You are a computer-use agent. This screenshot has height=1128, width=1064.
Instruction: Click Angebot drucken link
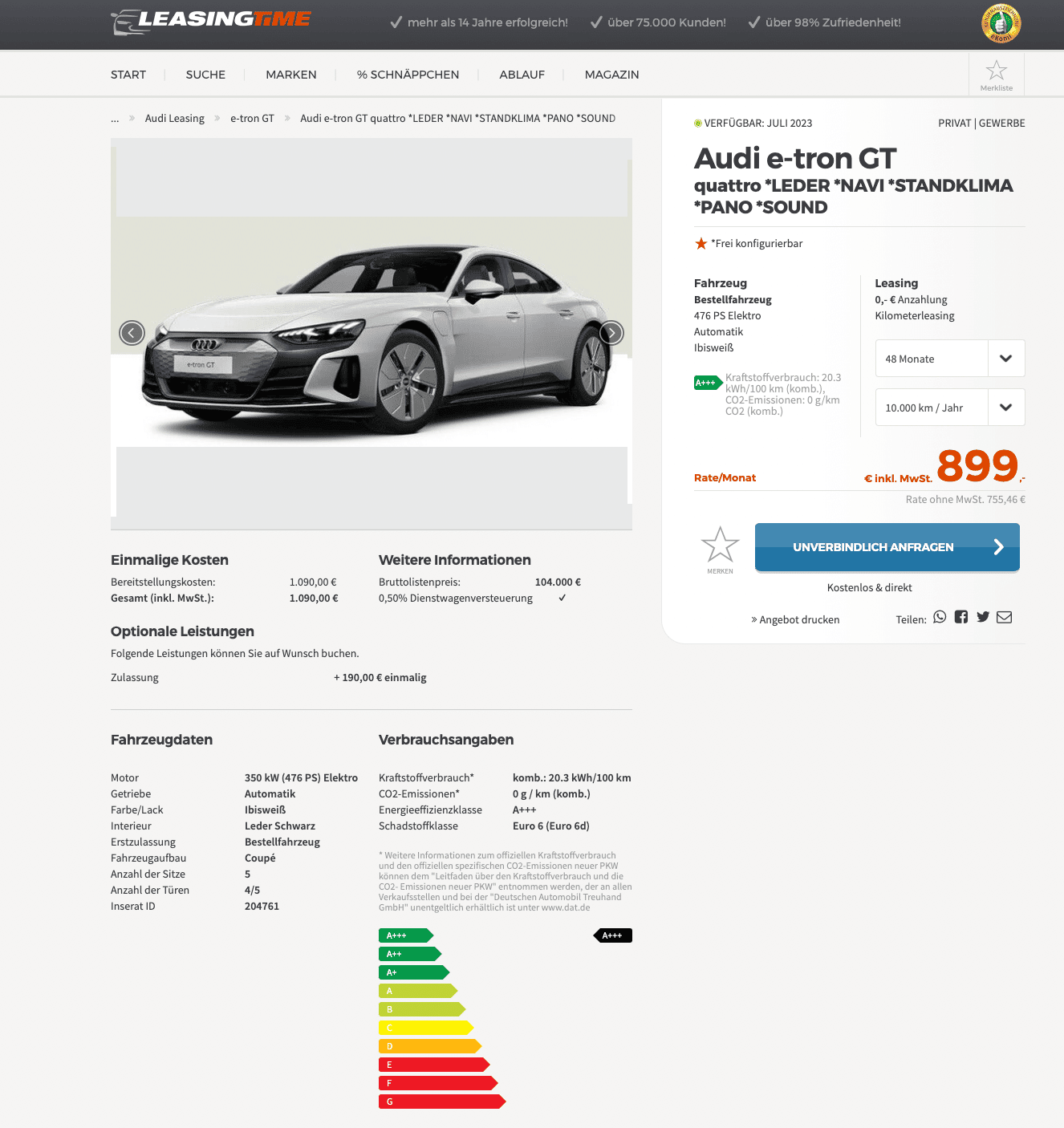(x=795, y=619)
